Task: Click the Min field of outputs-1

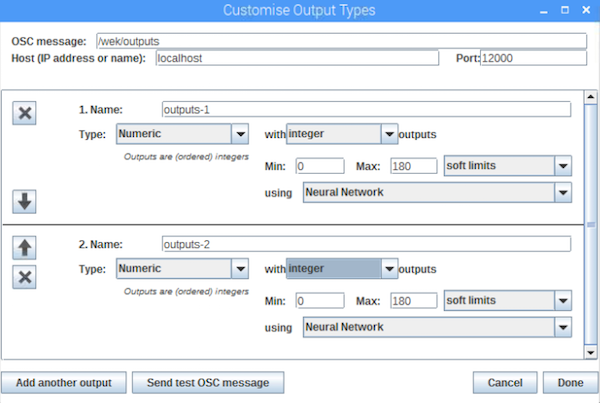Action: (320, 166)
